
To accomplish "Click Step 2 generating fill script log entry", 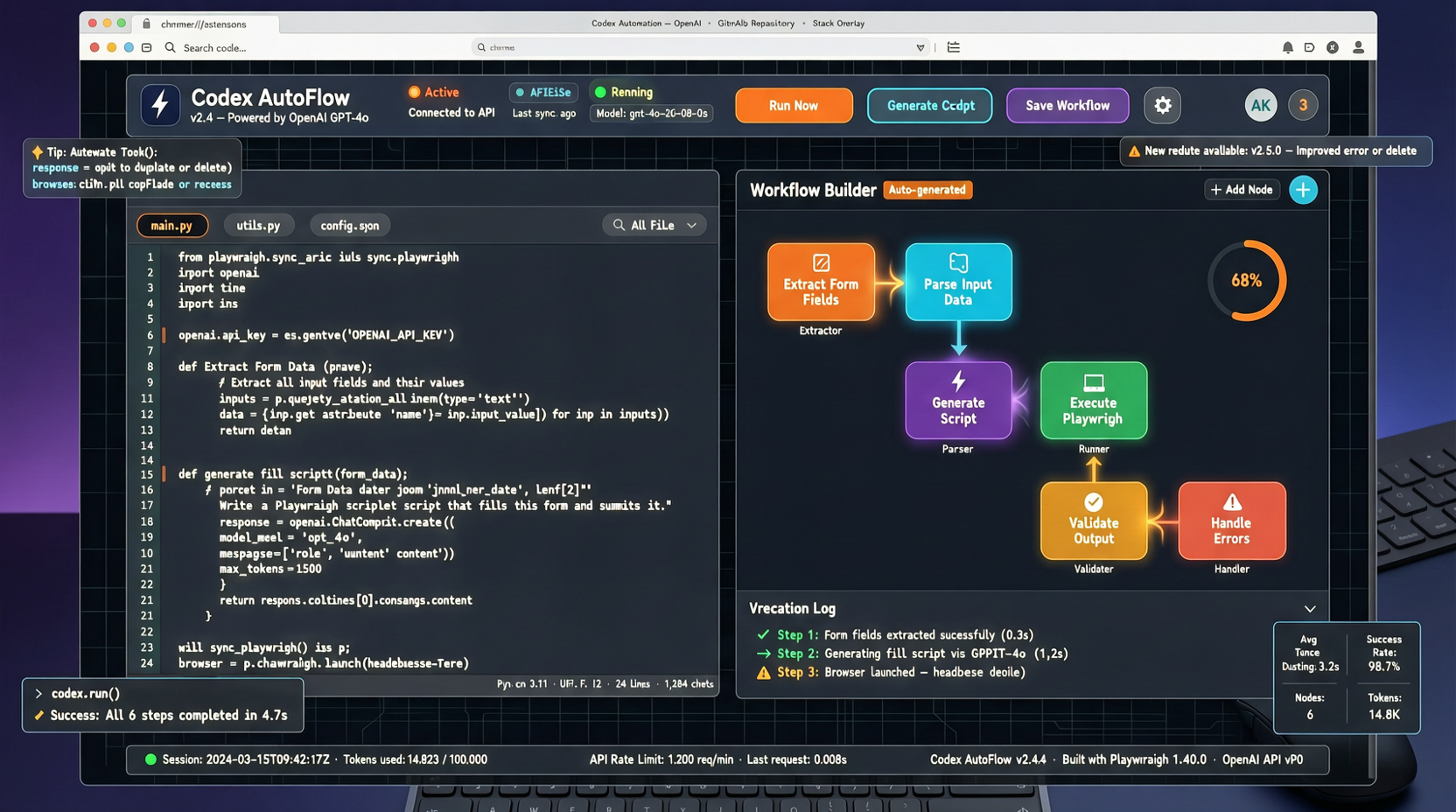I will 913,654.
